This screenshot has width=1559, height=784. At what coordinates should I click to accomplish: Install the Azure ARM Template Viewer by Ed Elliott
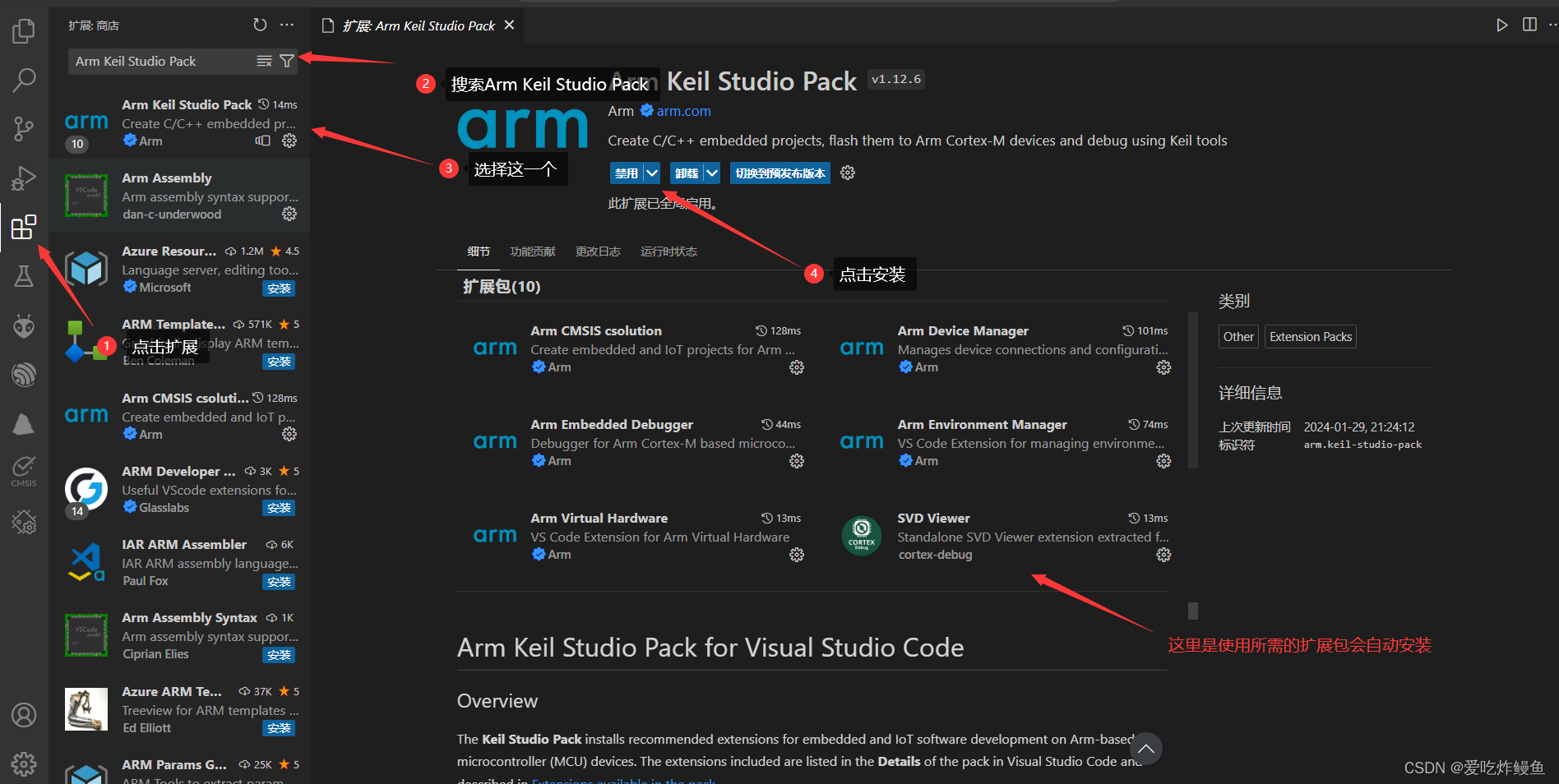pos(279,728)
